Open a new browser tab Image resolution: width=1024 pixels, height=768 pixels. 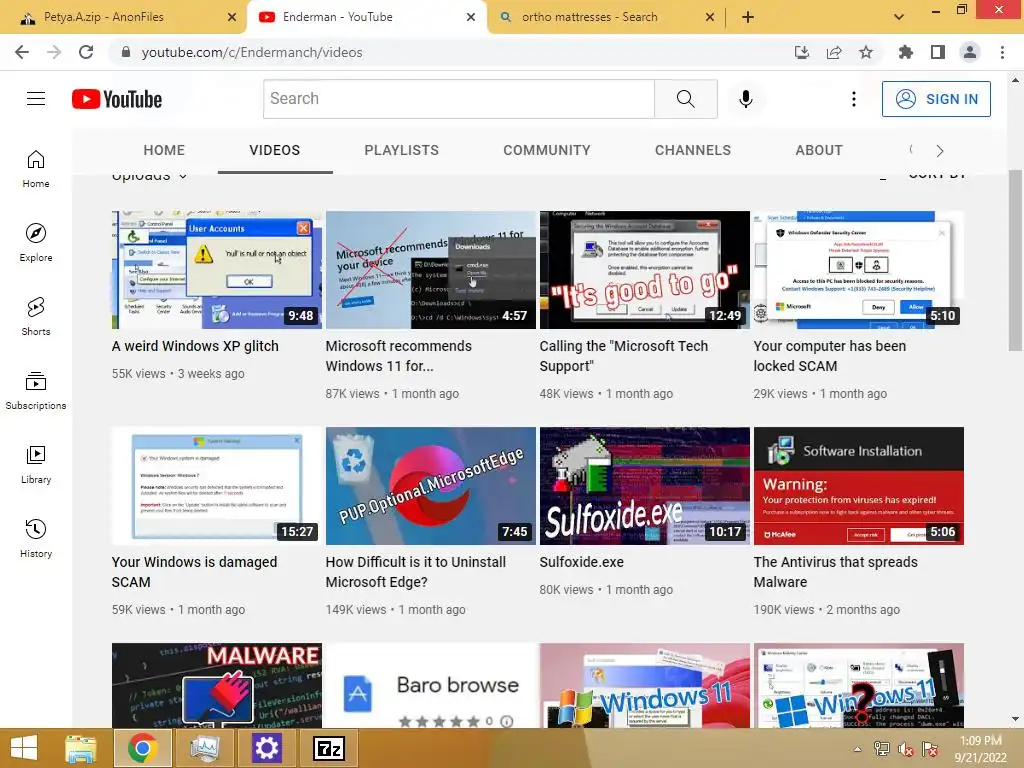(748, 17)
